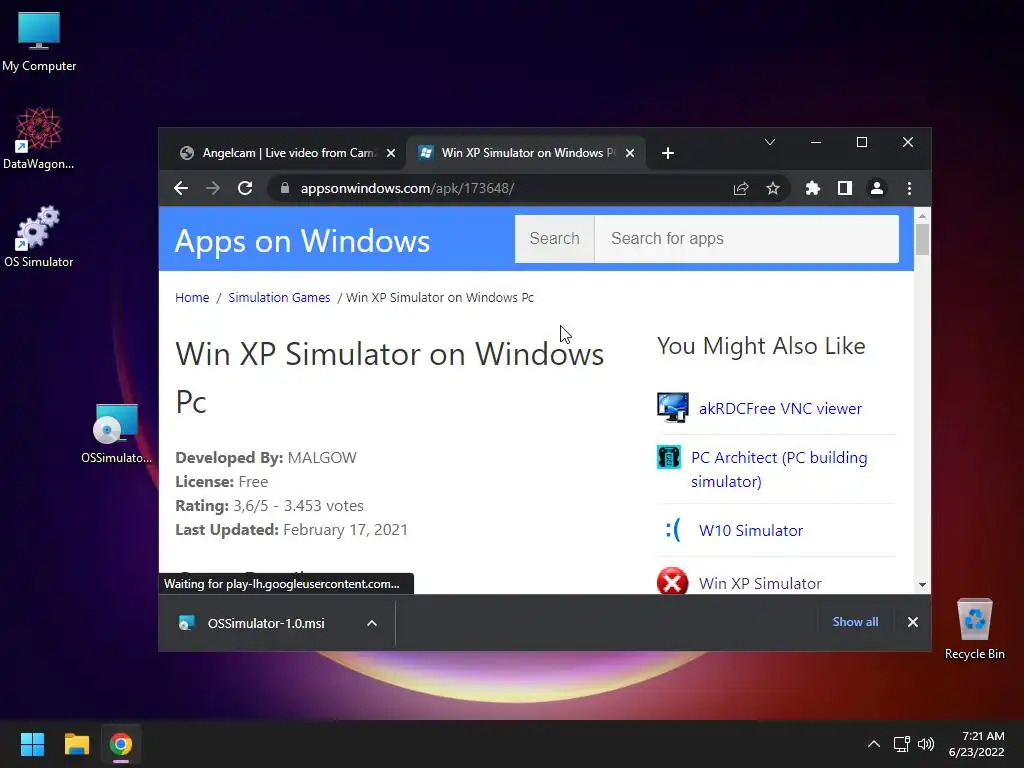Open My Computer desktop icon

click(x=39, y=42)
